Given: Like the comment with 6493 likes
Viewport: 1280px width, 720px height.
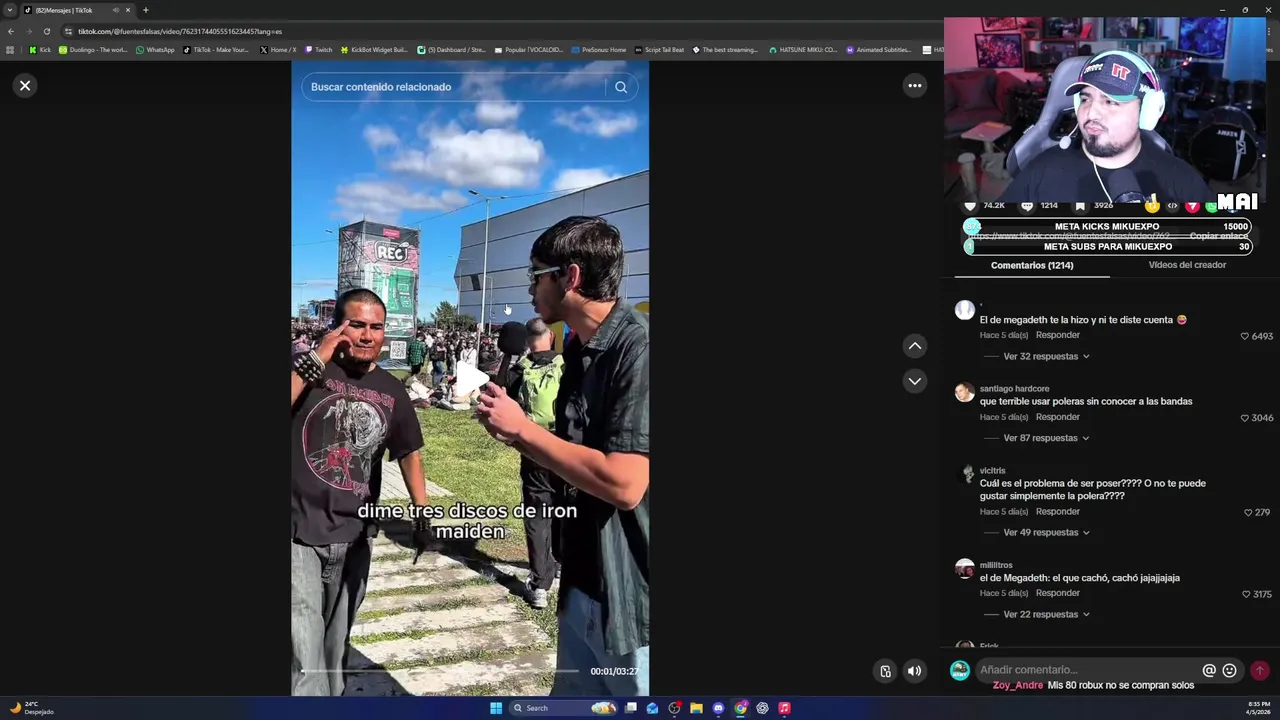Looking at the screenshot, I should (1244, 336).
